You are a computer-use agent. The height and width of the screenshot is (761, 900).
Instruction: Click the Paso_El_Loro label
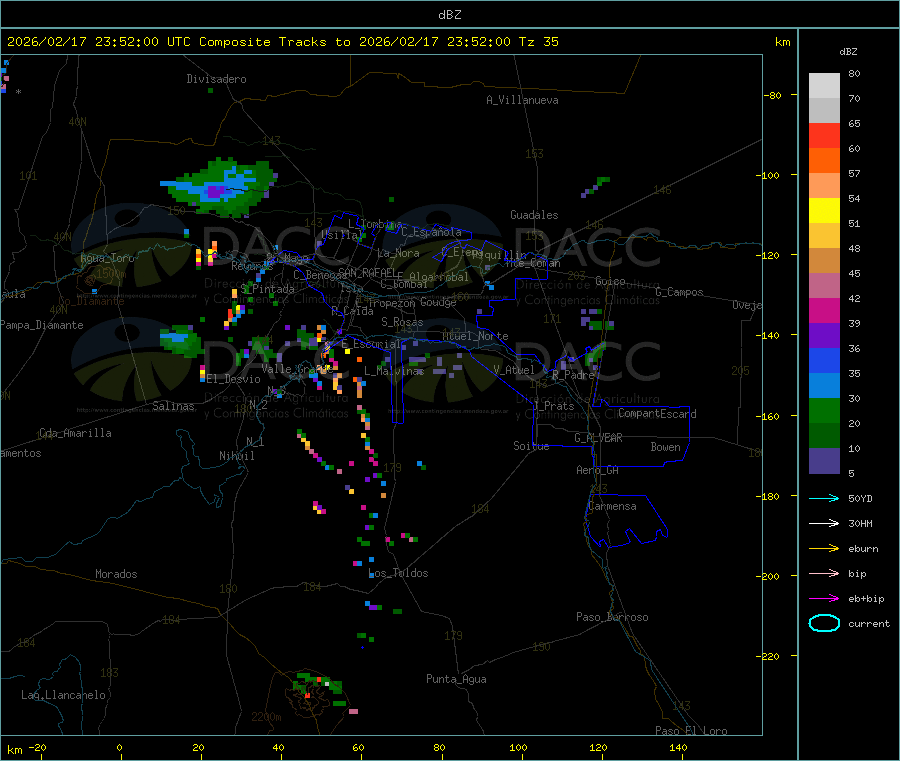coord(692,731)
